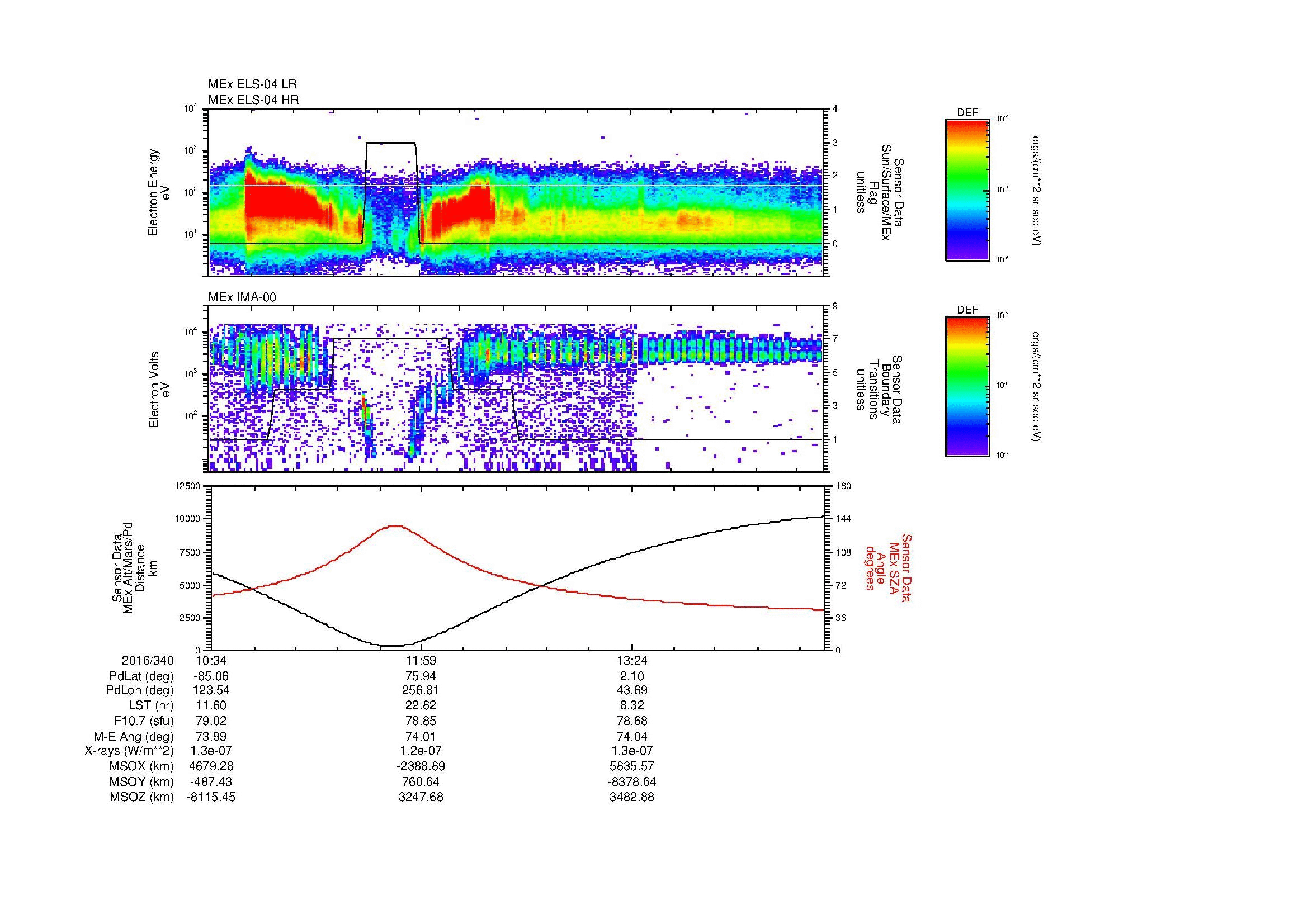This screenshot has height=924, width=1308.
Task: Click the 180 SZA axis tick label
Action: tap(844, 486)
